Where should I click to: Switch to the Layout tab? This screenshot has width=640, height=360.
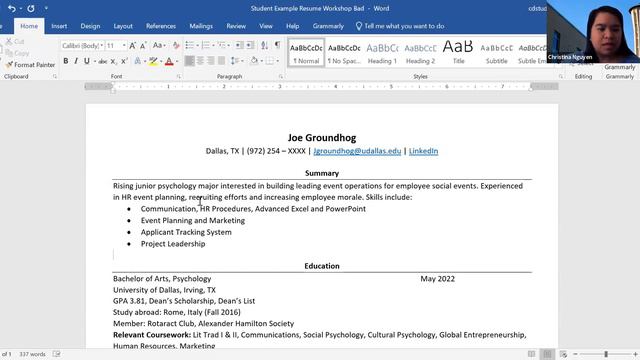(x=123, y=26)
